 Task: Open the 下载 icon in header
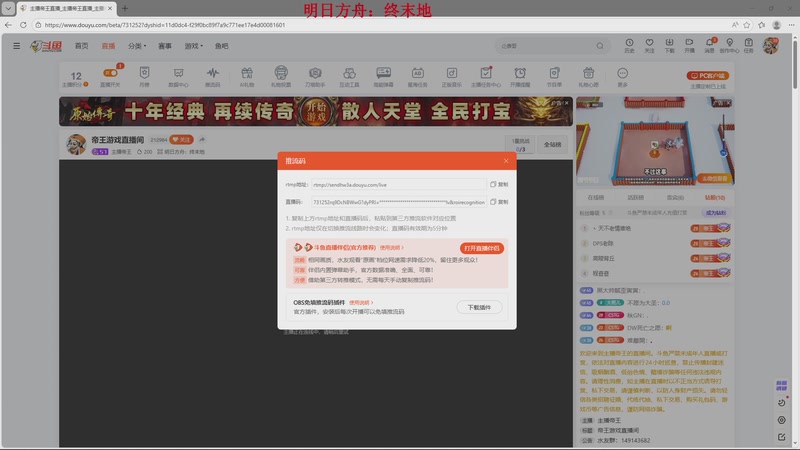pos(669,45)
